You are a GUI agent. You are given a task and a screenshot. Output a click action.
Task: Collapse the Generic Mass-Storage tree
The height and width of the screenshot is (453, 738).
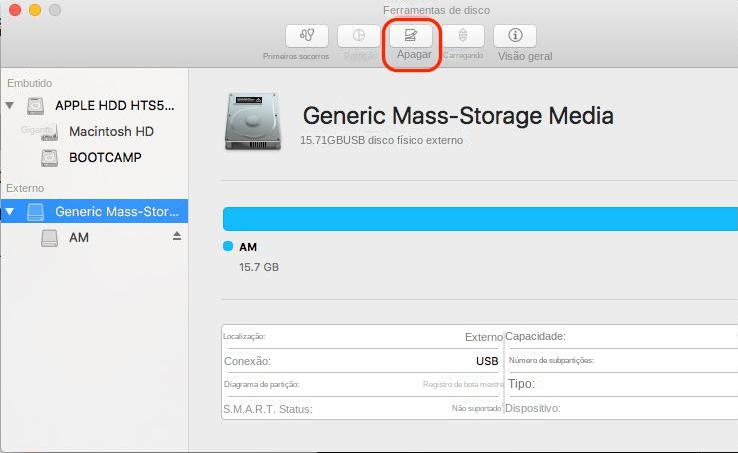[9, 211]
